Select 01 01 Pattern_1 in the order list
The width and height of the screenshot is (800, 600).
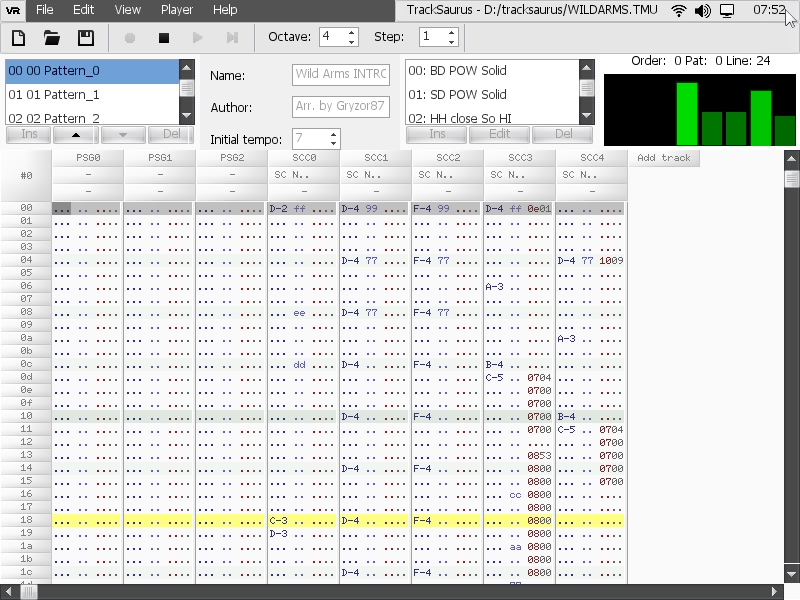point(90,95)
